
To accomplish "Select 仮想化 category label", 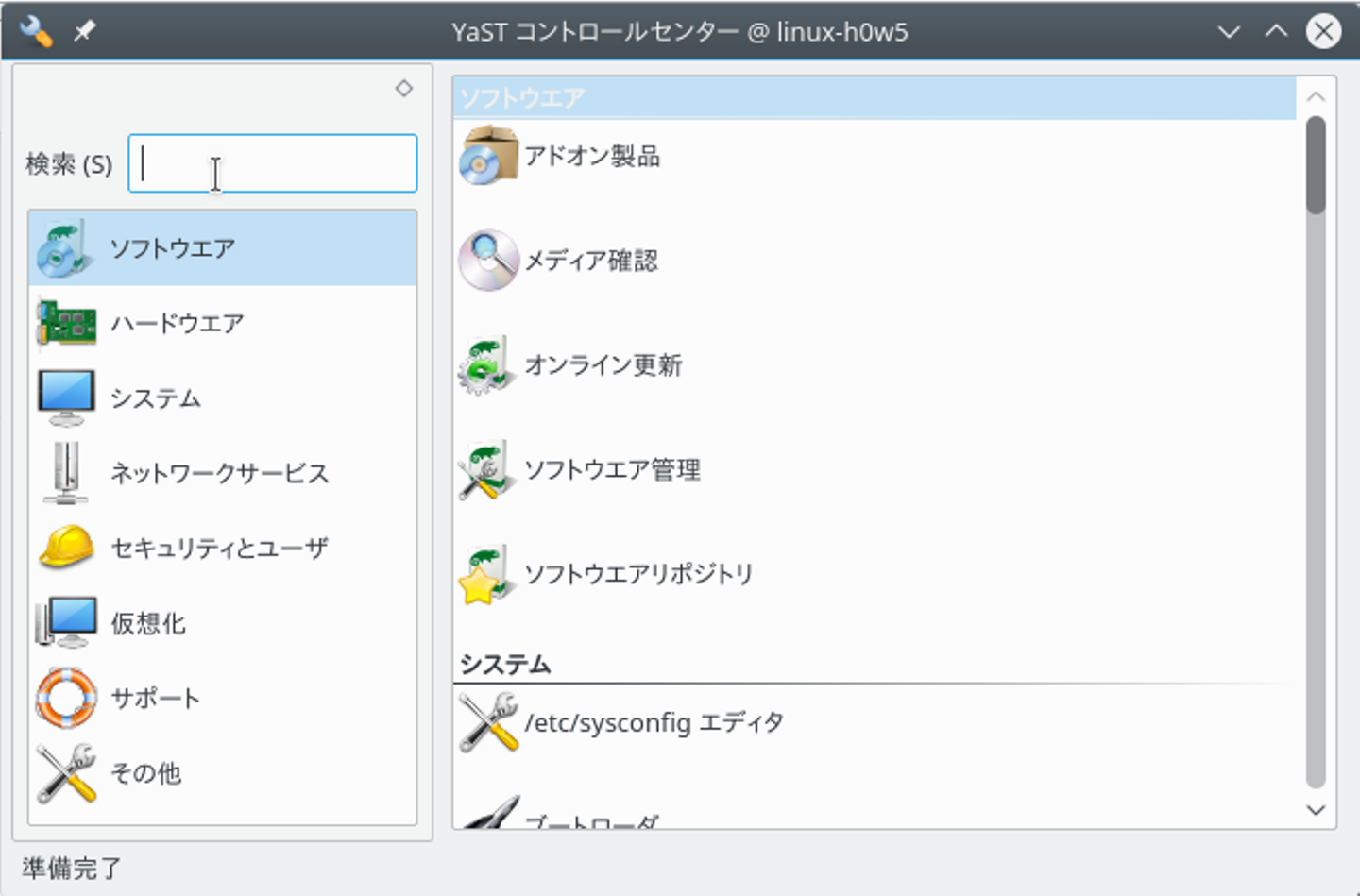I will tap(148, 623).
